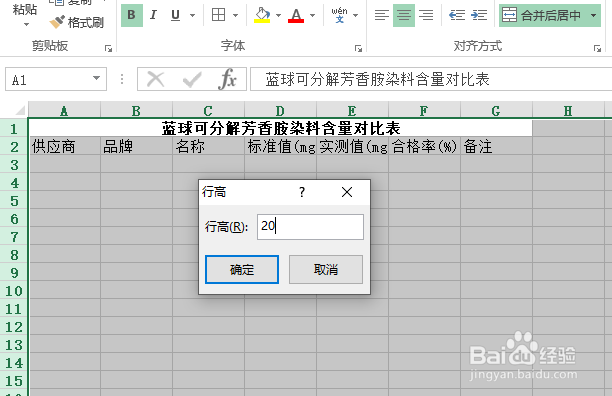Click help question mark in 行高 dialog
This screenshot has width=612, height=396.
(302, 192)
